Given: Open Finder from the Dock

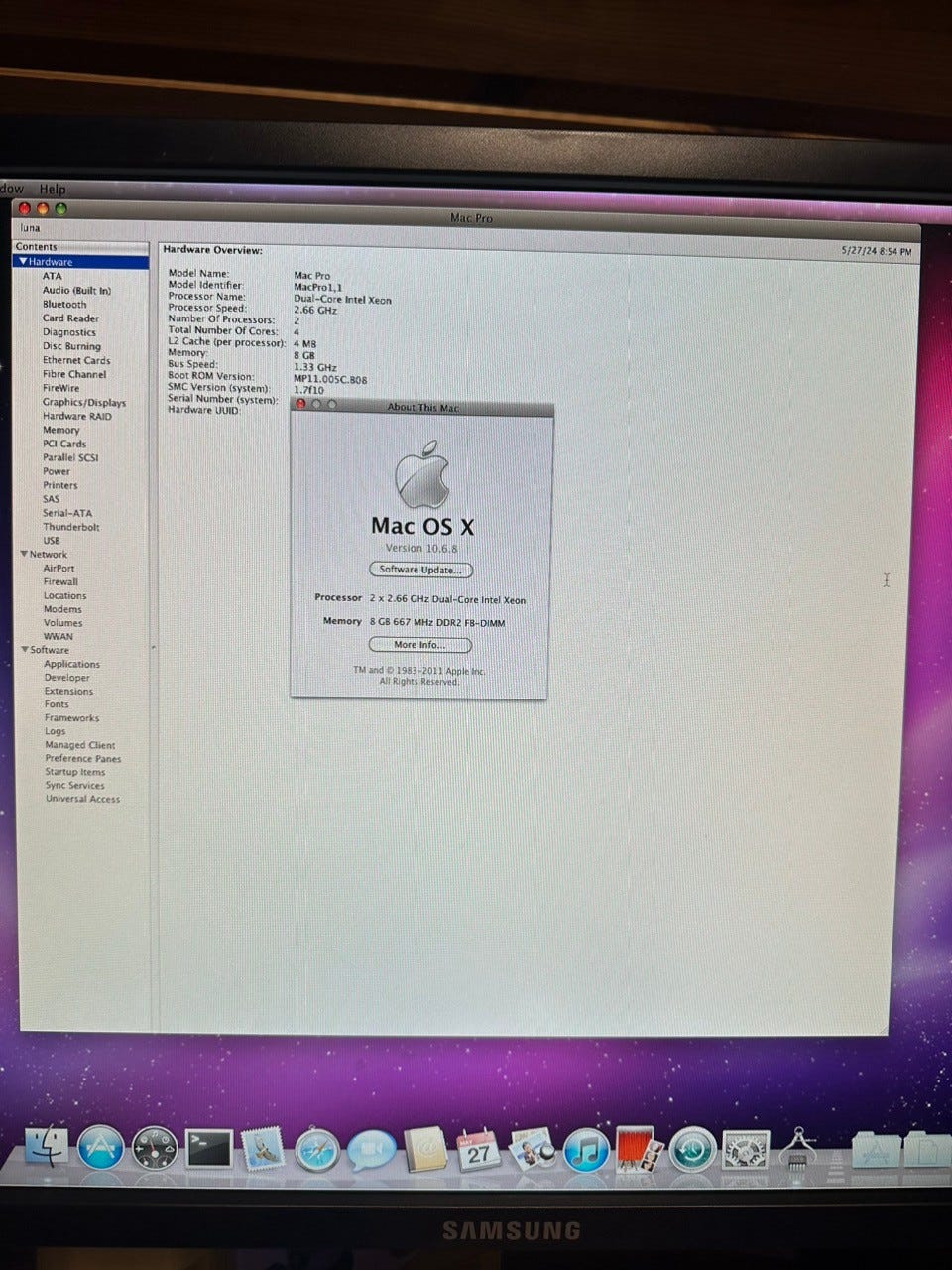Looking at the screenshot, I should [47, 1147].
